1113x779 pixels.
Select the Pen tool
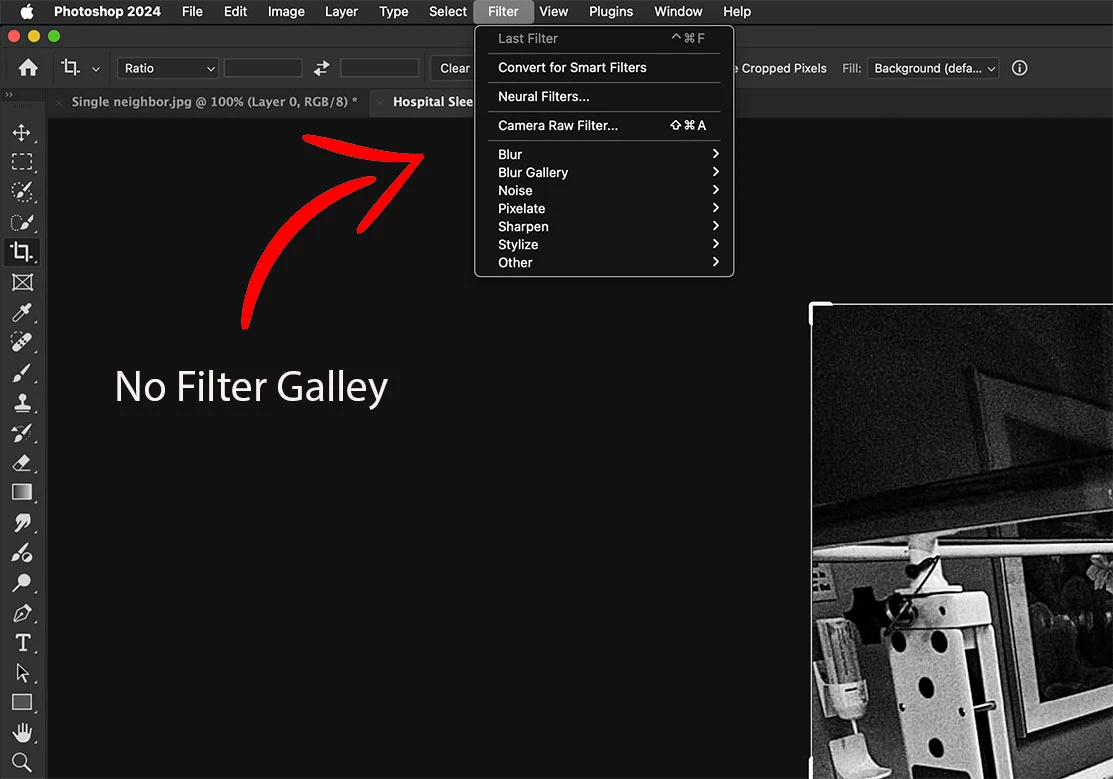[x=21, y=613]
